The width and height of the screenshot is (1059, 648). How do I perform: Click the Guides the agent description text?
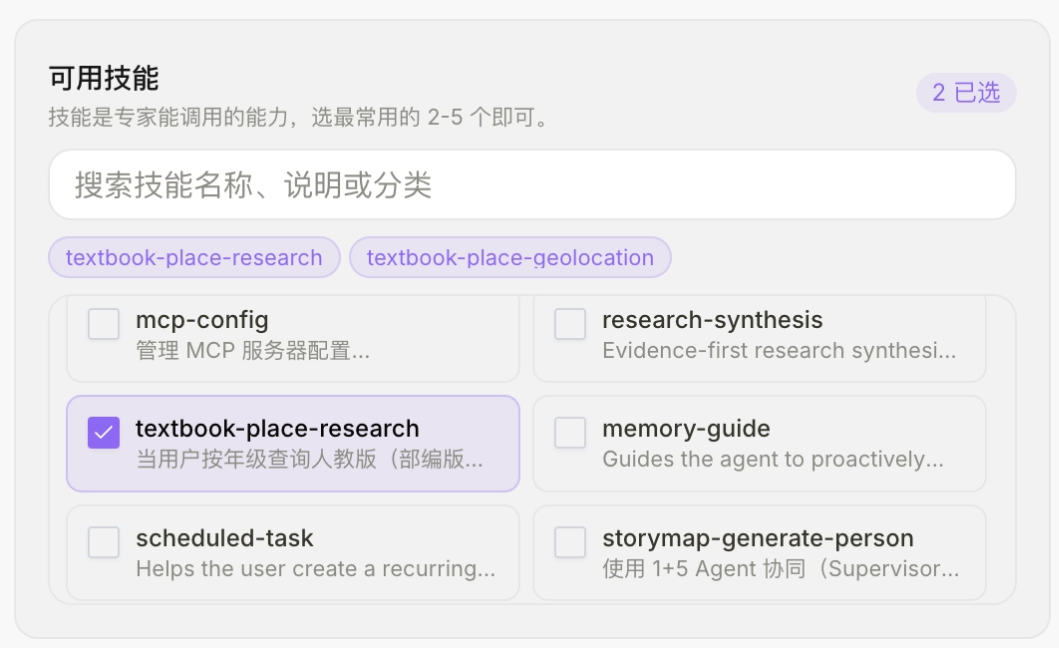773,459
